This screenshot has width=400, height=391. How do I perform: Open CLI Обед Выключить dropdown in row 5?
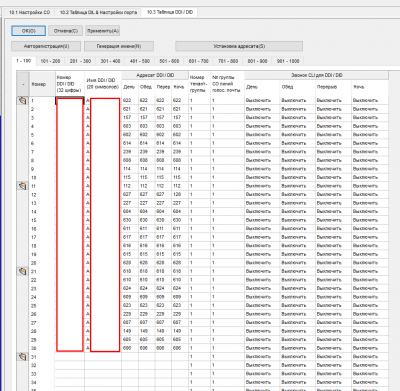(297, 135)
